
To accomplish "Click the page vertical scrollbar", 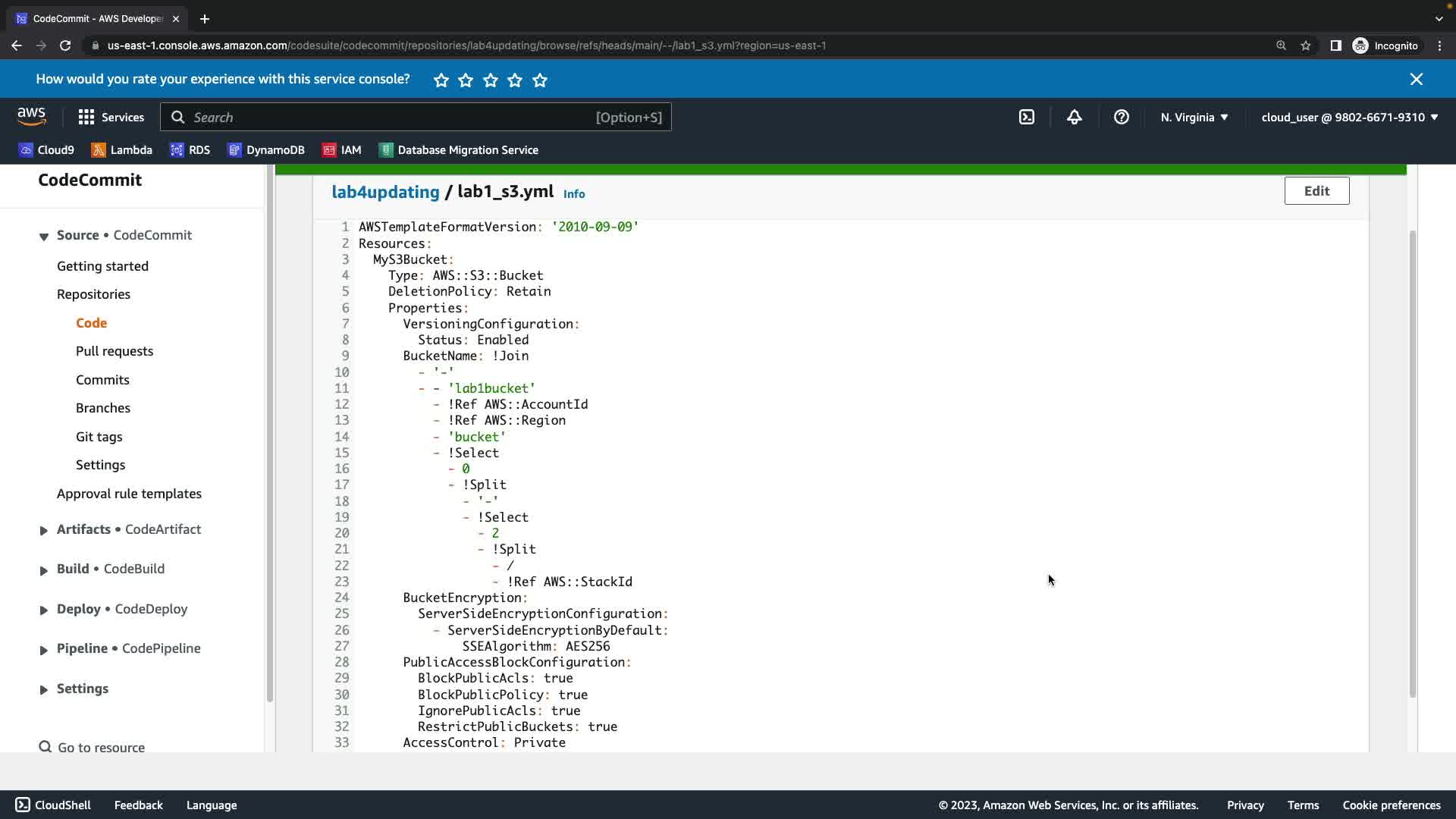I will pyautogui.click(x=1411, y=463).
